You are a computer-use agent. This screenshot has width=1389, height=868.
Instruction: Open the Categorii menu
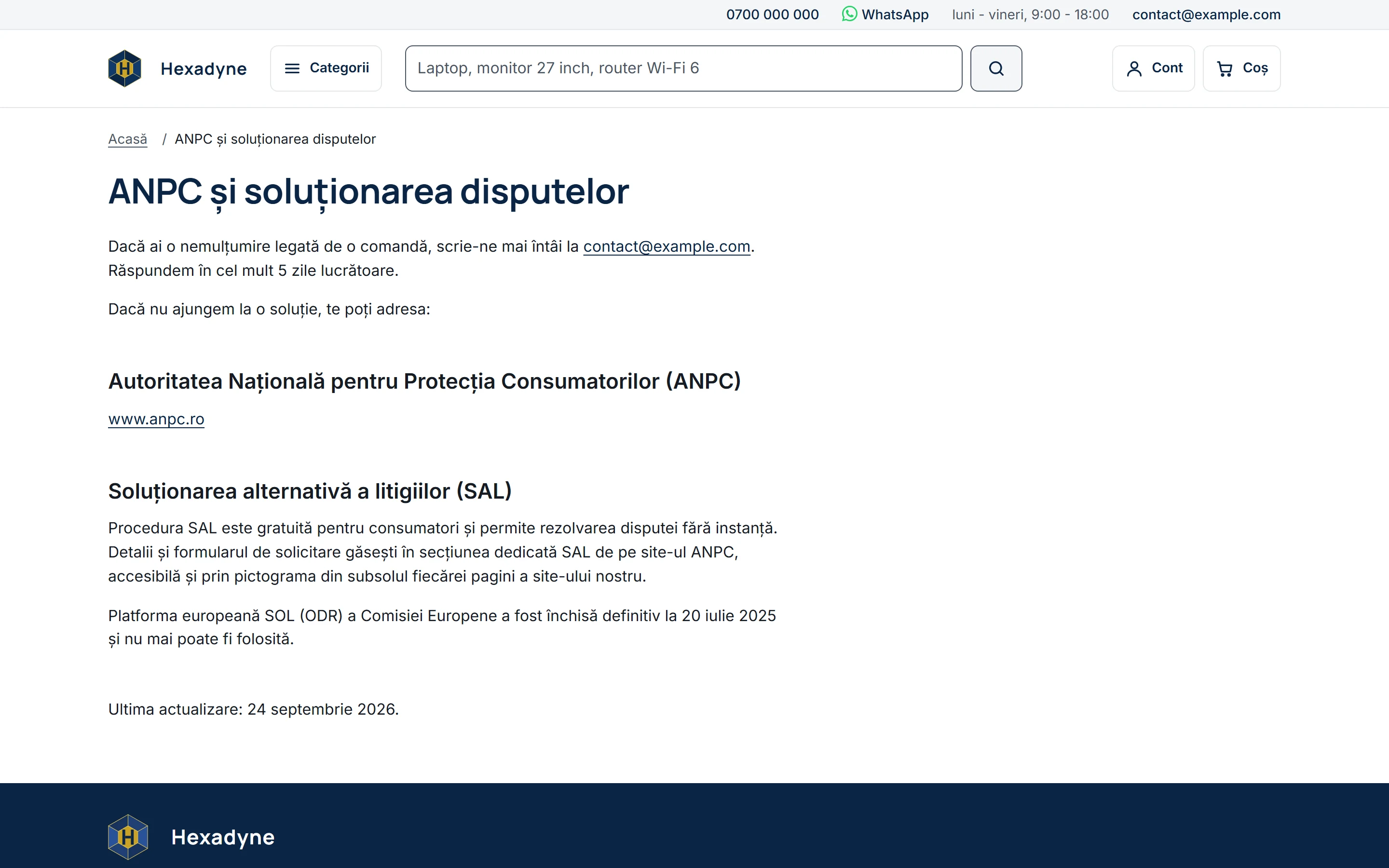tap(326, 68)
